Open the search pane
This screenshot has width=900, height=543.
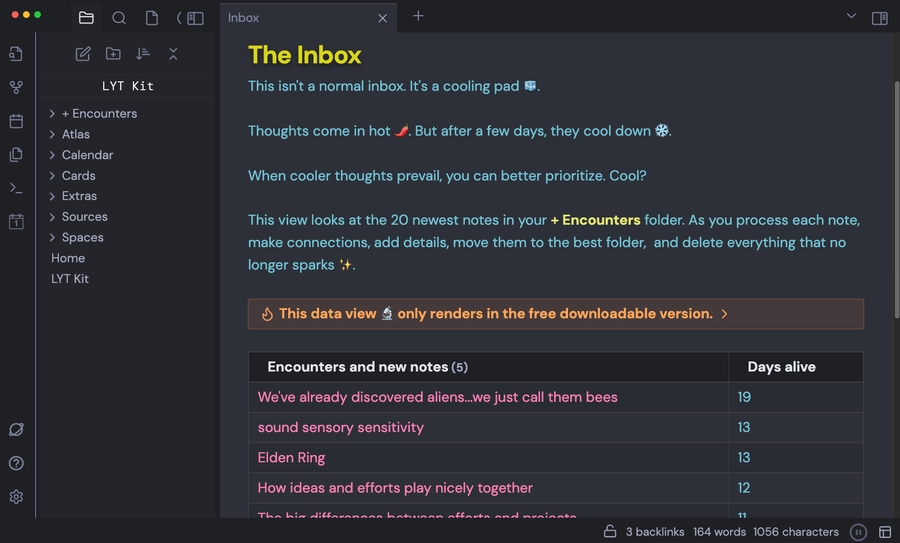coord(119,18)
